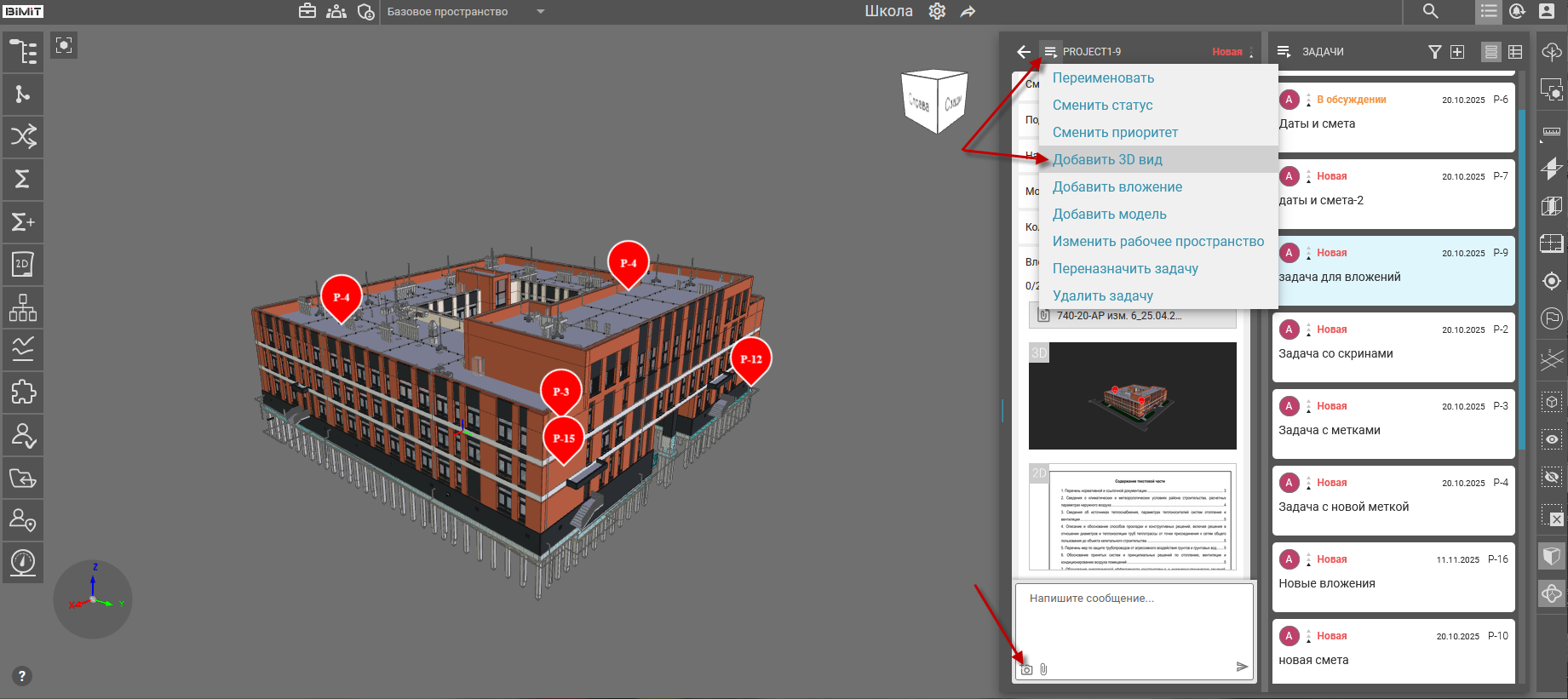Open the model tree structure panel
The width and height of the screenshot is (1568, 699).
coord(23,52)
